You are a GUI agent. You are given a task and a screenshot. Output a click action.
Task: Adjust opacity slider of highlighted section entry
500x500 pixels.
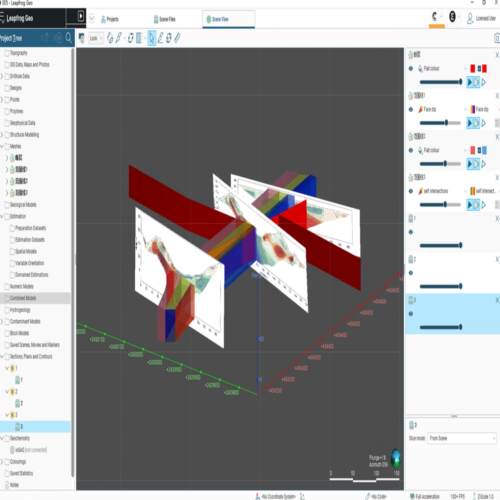441,327
